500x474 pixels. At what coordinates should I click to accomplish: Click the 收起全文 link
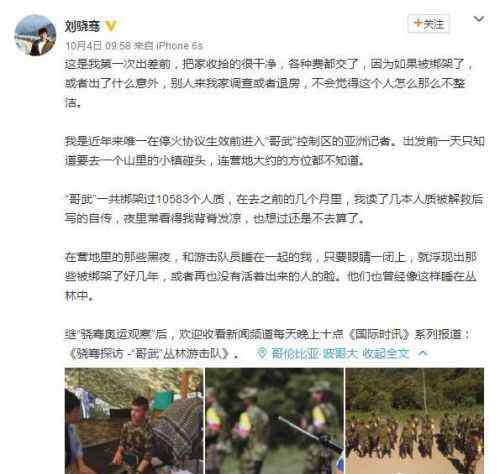click(385, 353)
